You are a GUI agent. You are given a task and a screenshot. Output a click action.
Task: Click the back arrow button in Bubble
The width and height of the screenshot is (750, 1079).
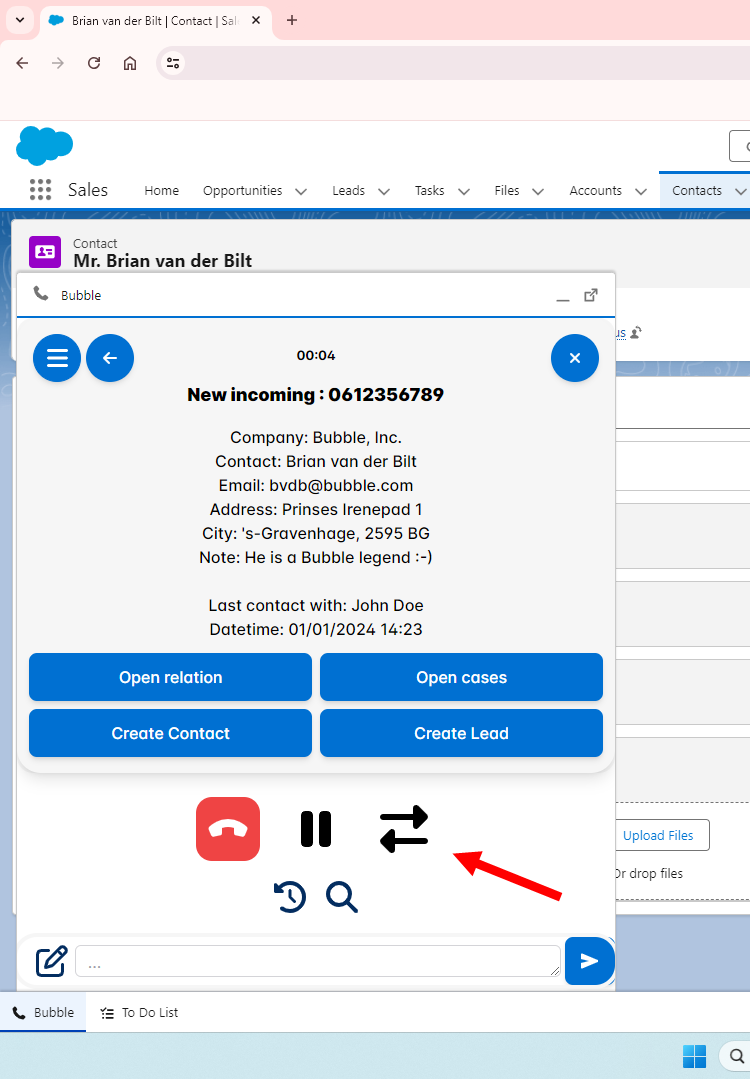(x=110, y=358)
